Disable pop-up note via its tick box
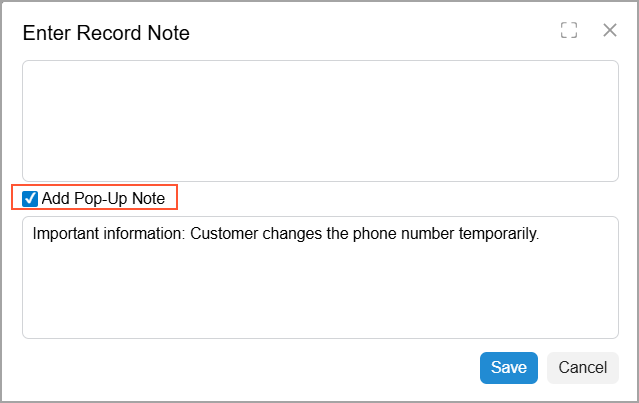The height and width of the screenshot is (403, 639). (x=30, y=198)
